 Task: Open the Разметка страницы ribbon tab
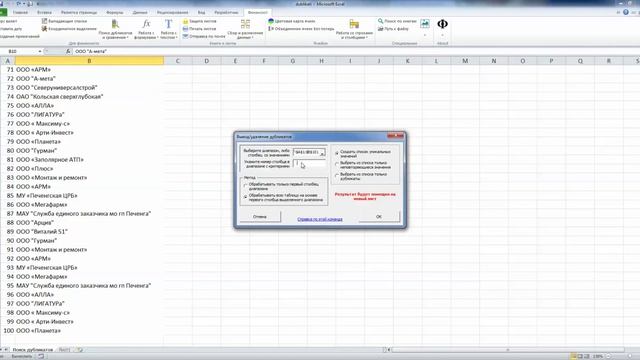coord(79,12)
